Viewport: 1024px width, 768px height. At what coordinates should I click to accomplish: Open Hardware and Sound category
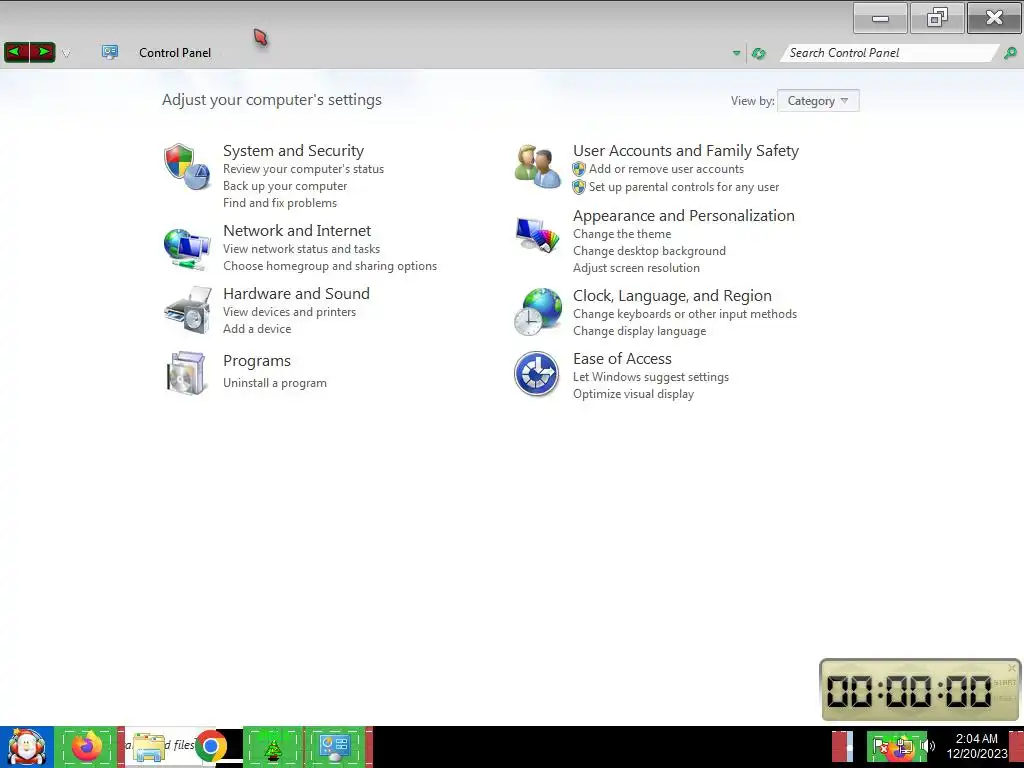tap(296, 293)
